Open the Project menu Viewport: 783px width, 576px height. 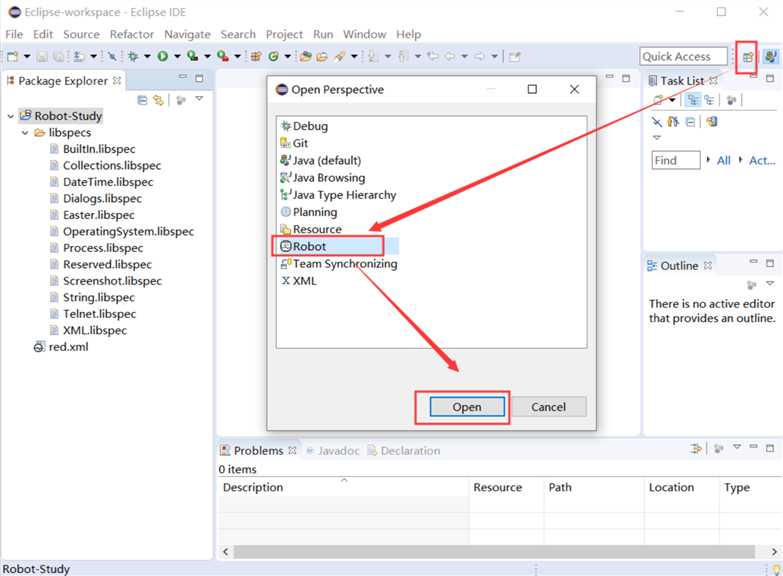[x=284, y=34]
